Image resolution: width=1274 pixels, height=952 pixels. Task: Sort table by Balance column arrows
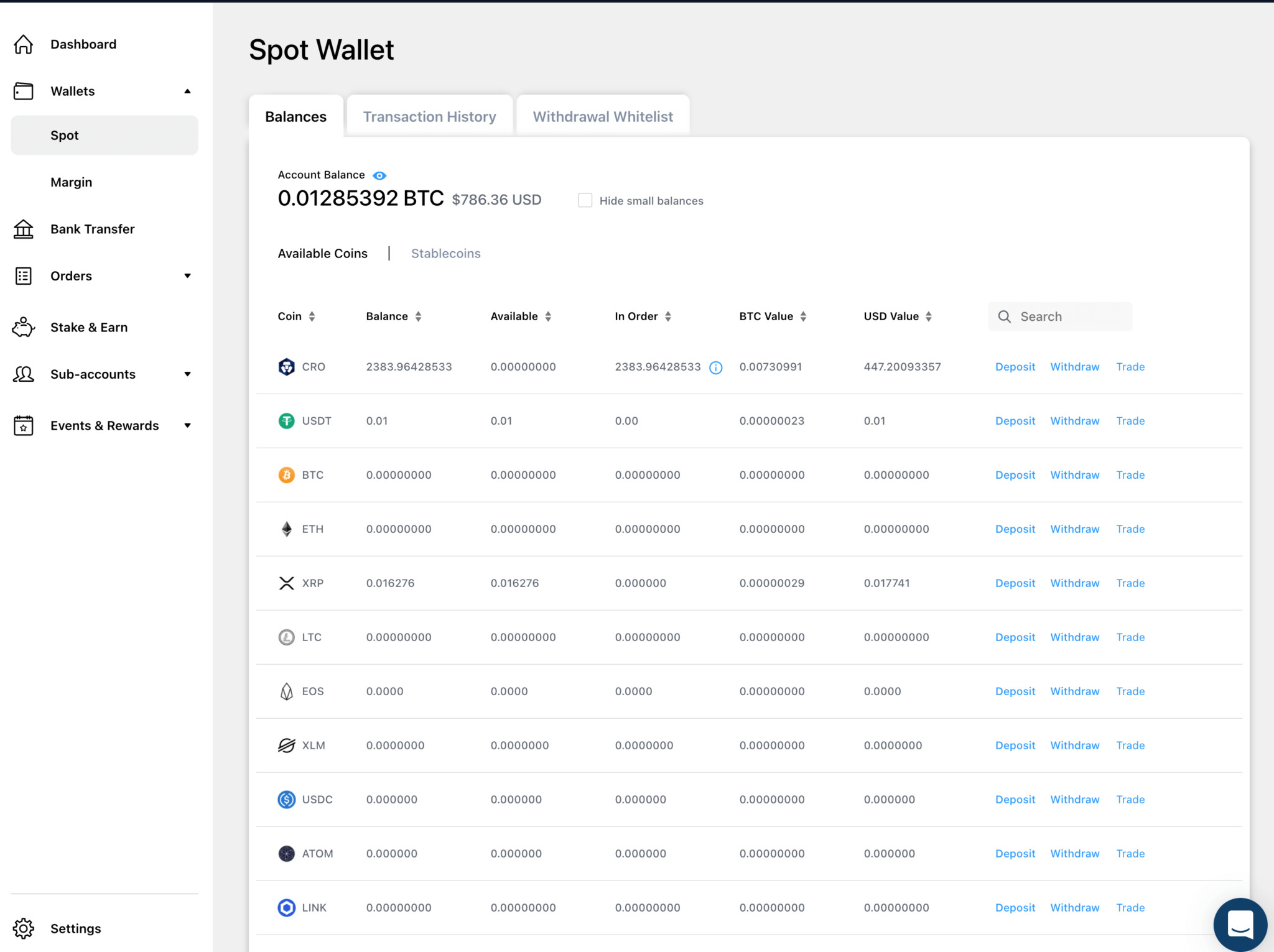[x=418, y=317]
